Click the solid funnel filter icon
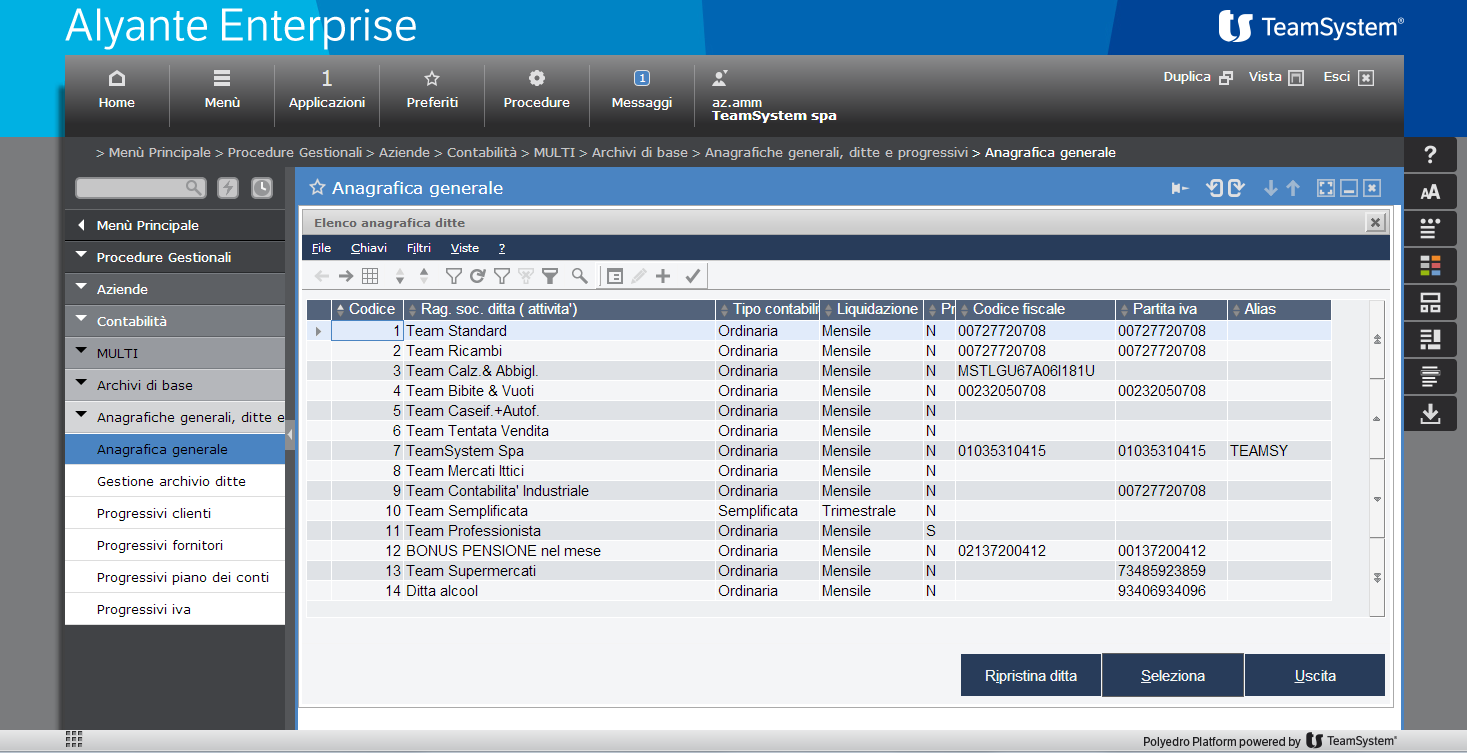This screenshot has height=753, width=1467. [x=550, y=276]
